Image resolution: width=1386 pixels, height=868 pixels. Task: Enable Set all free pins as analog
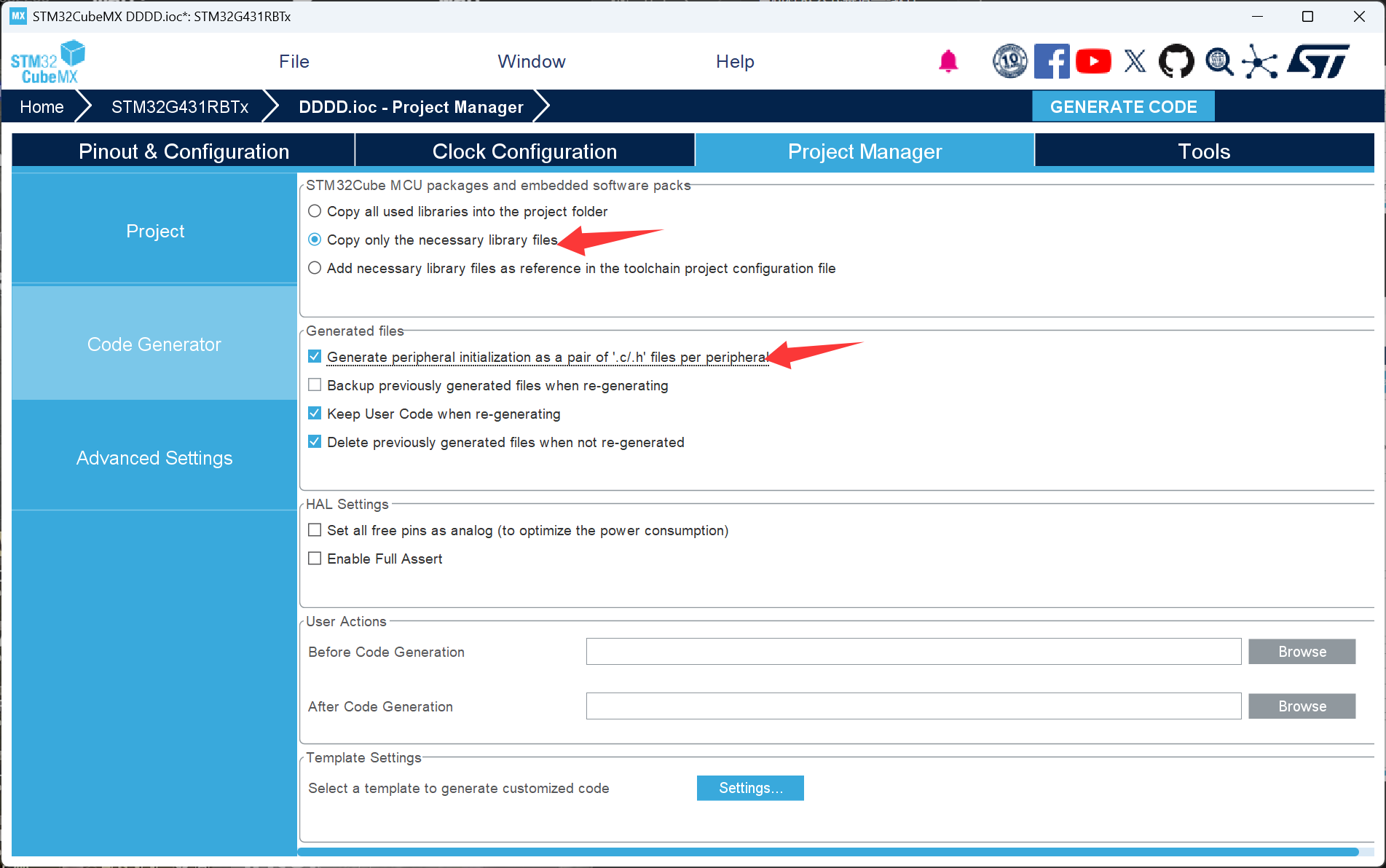(x=315, y=530)
